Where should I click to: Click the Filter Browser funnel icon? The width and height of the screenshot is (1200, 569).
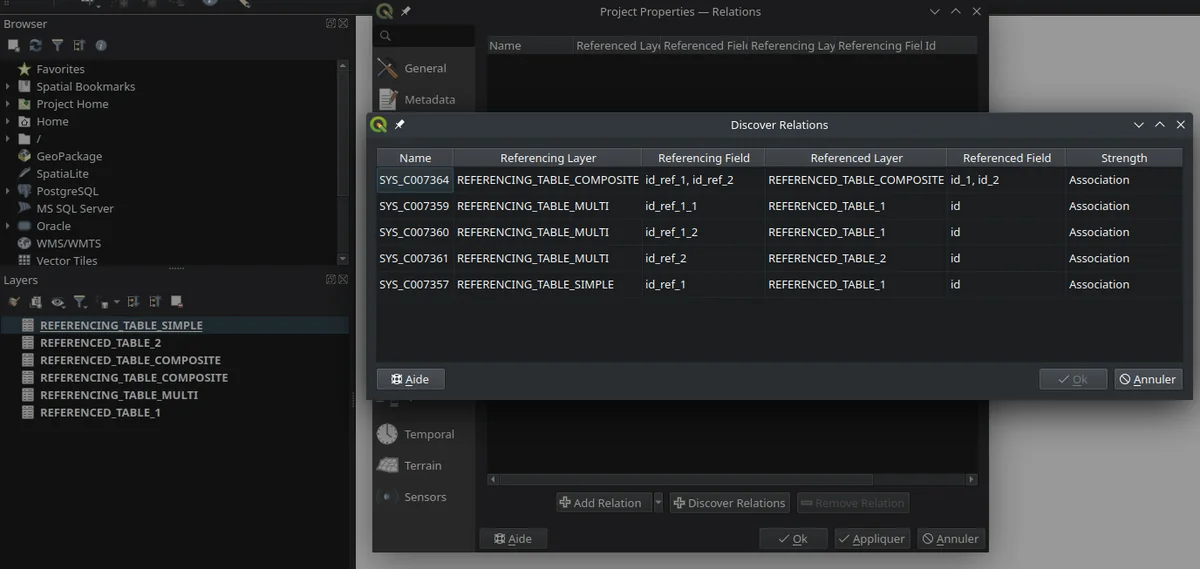57,45
